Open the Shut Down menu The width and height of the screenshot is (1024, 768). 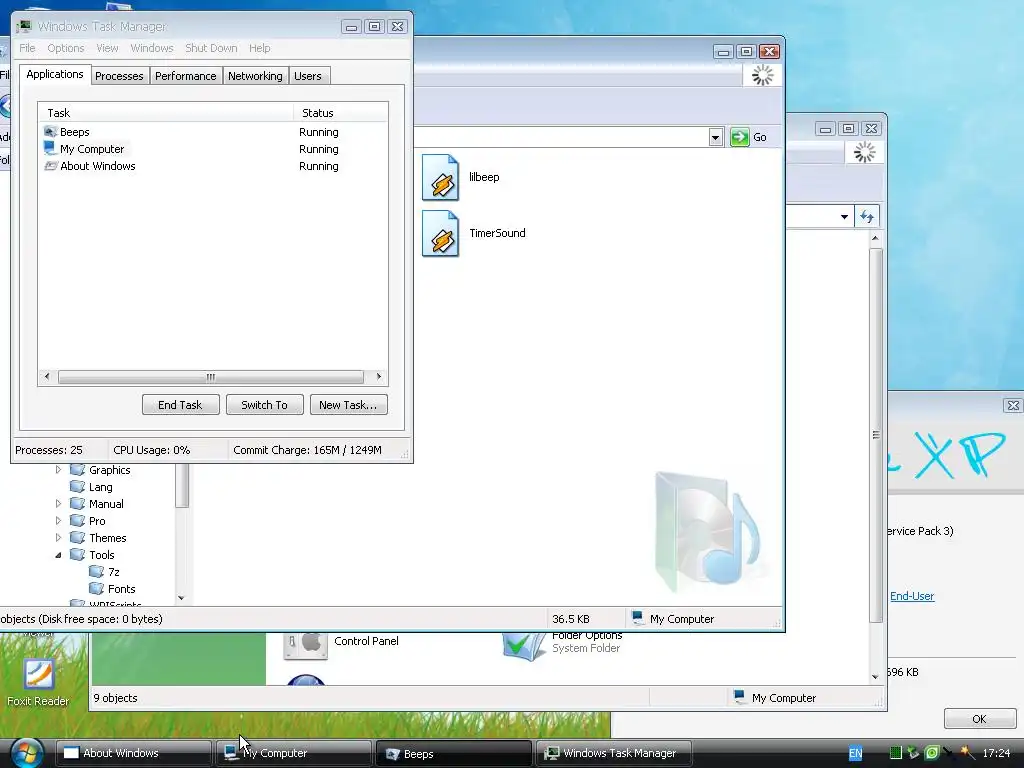point(211,48)
